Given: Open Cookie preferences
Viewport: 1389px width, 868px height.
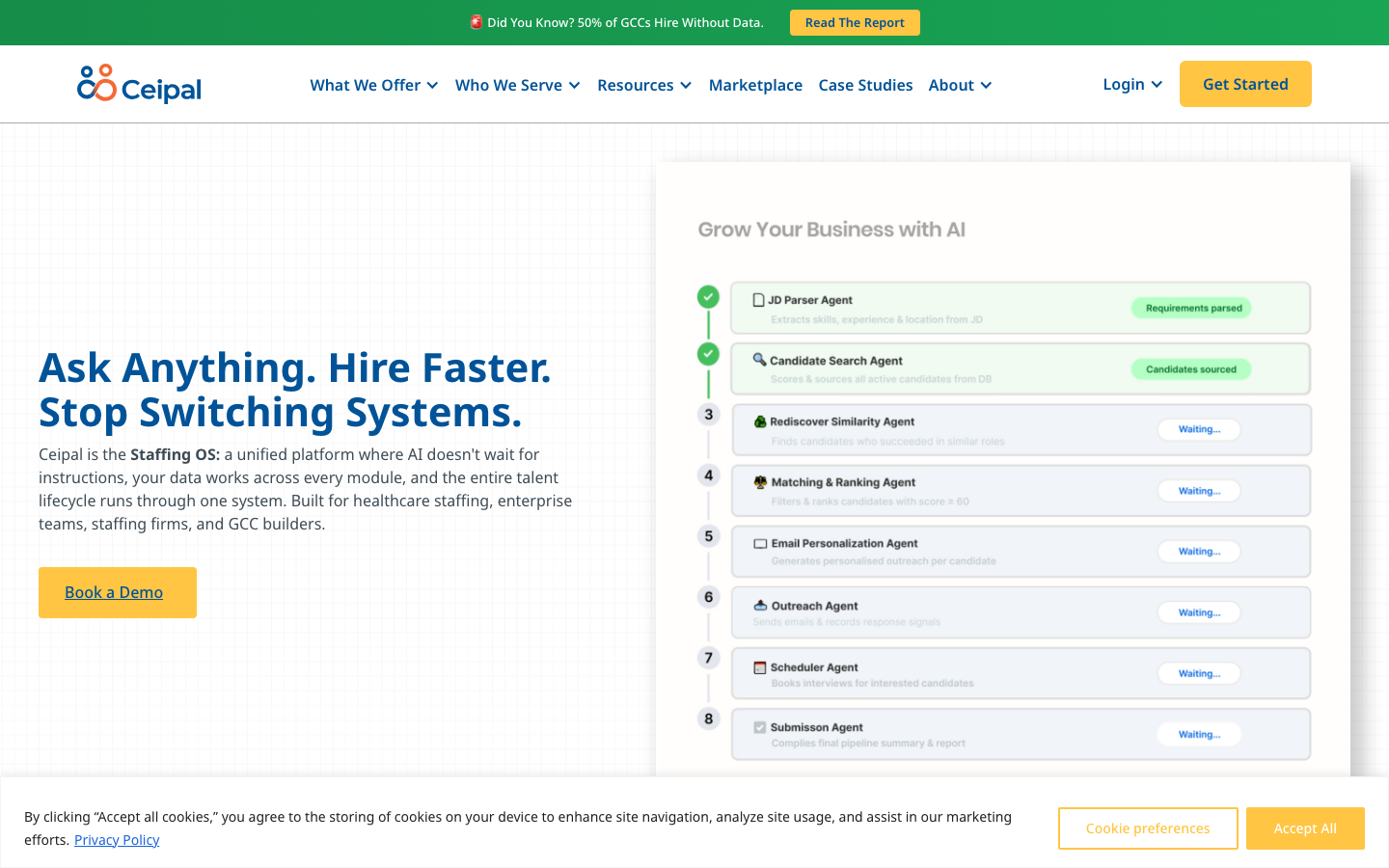Looking at the screenshot, I should [x=1148, y=828].
